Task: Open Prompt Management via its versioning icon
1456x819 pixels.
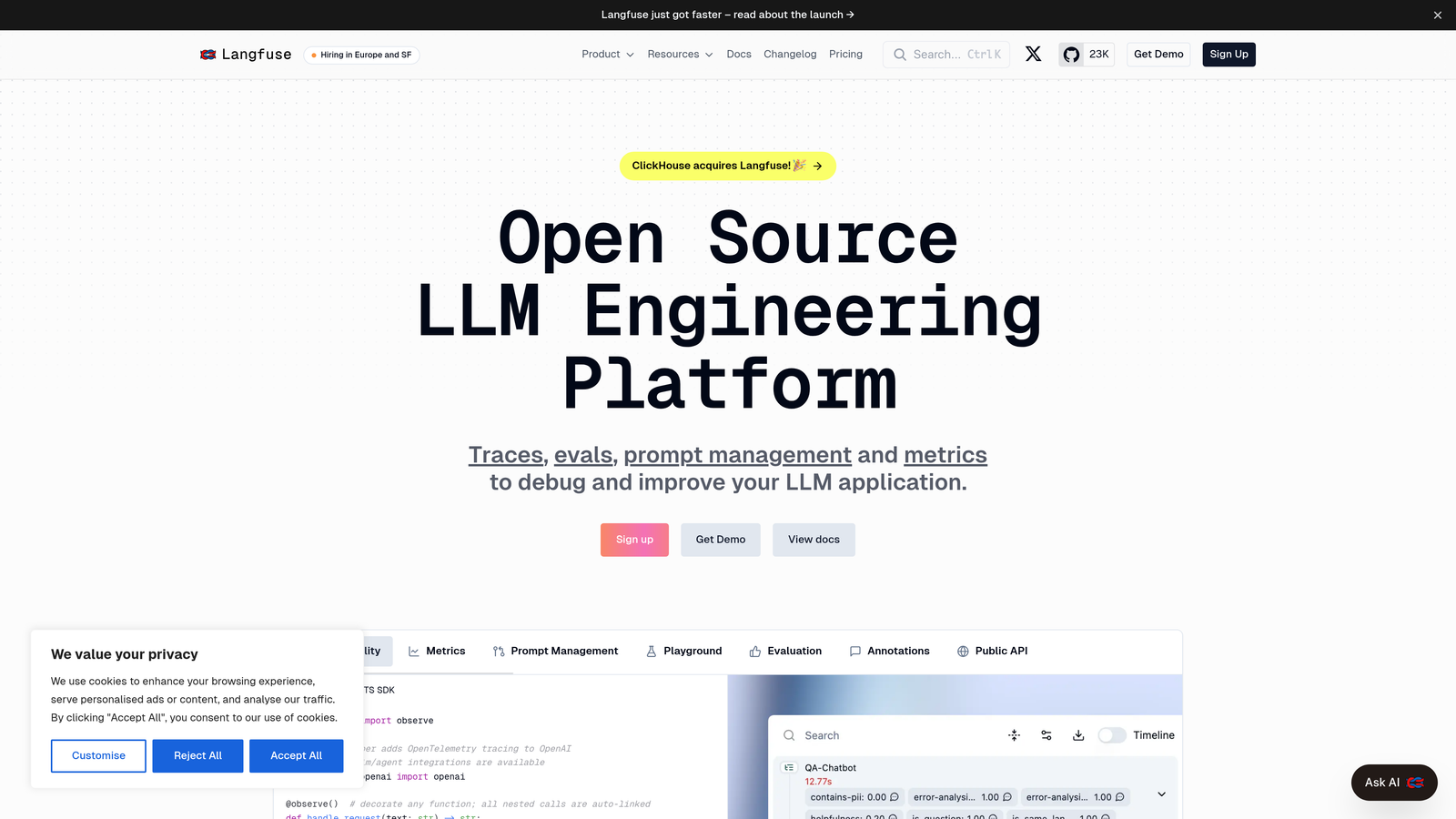Action: click(x=498, y=651)
